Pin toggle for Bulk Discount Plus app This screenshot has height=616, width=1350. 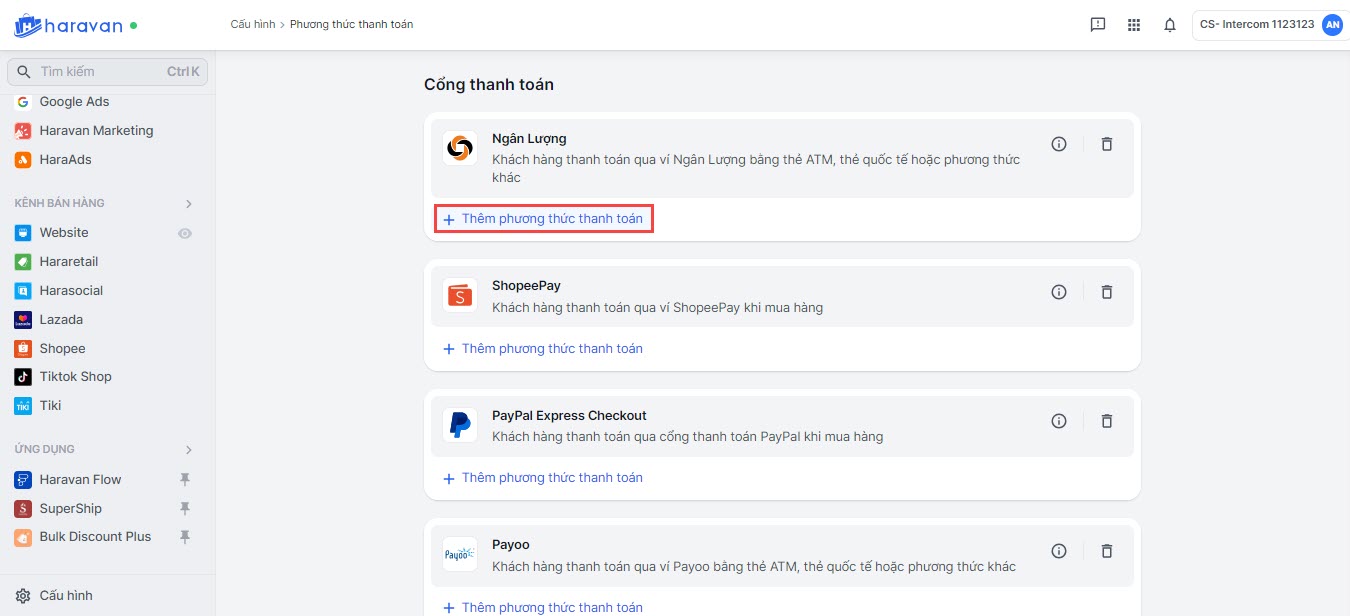(x=184, y=537)
